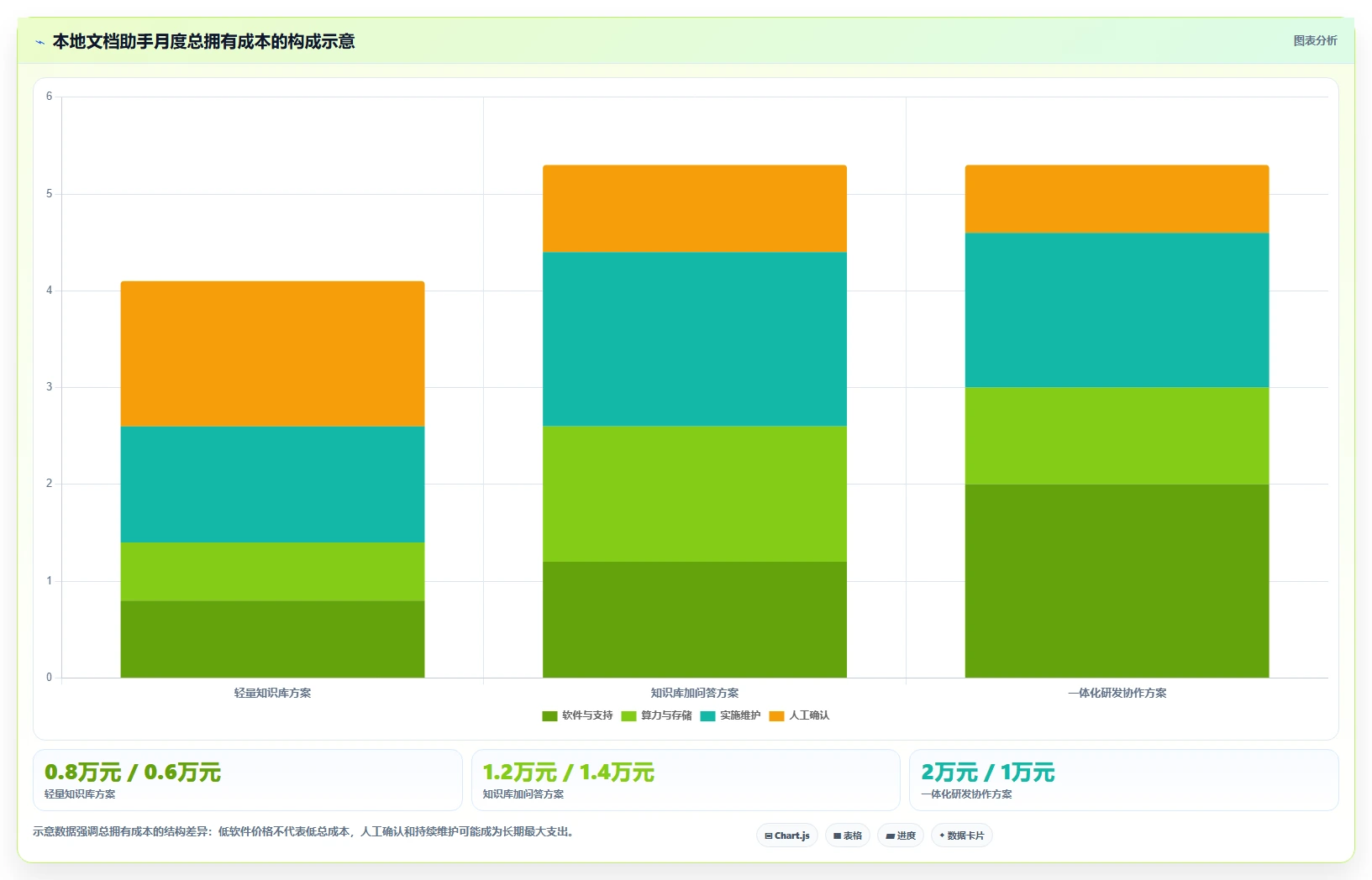Click the dark green 软件与支持 segment of 知识库加问答方案
Image resolution: width=1372 pixels, height=880 pixels.
[x=695, y=620]
